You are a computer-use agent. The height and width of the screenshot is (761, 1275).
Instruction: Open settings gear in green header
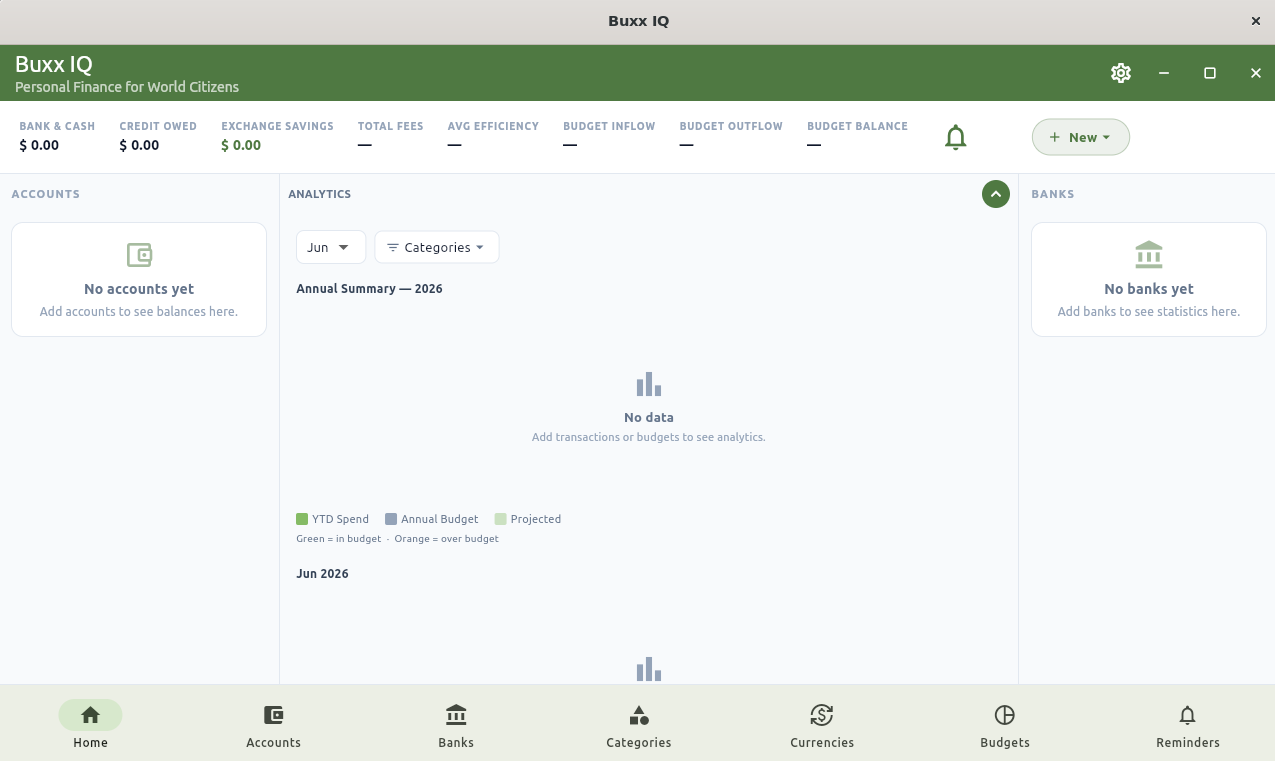1120,73
